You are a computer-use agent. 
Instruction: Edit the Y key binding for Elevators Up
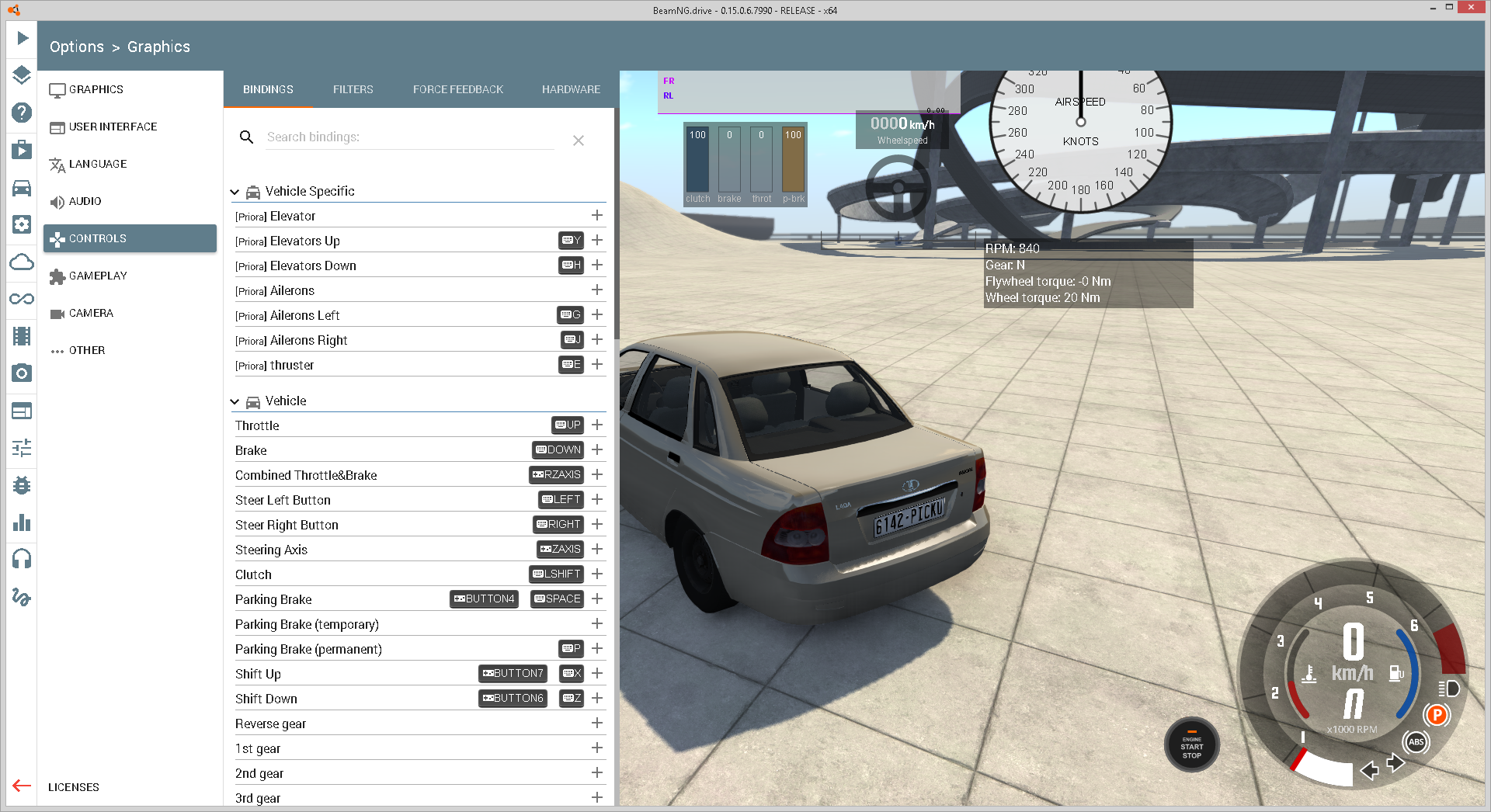(571, 241)
